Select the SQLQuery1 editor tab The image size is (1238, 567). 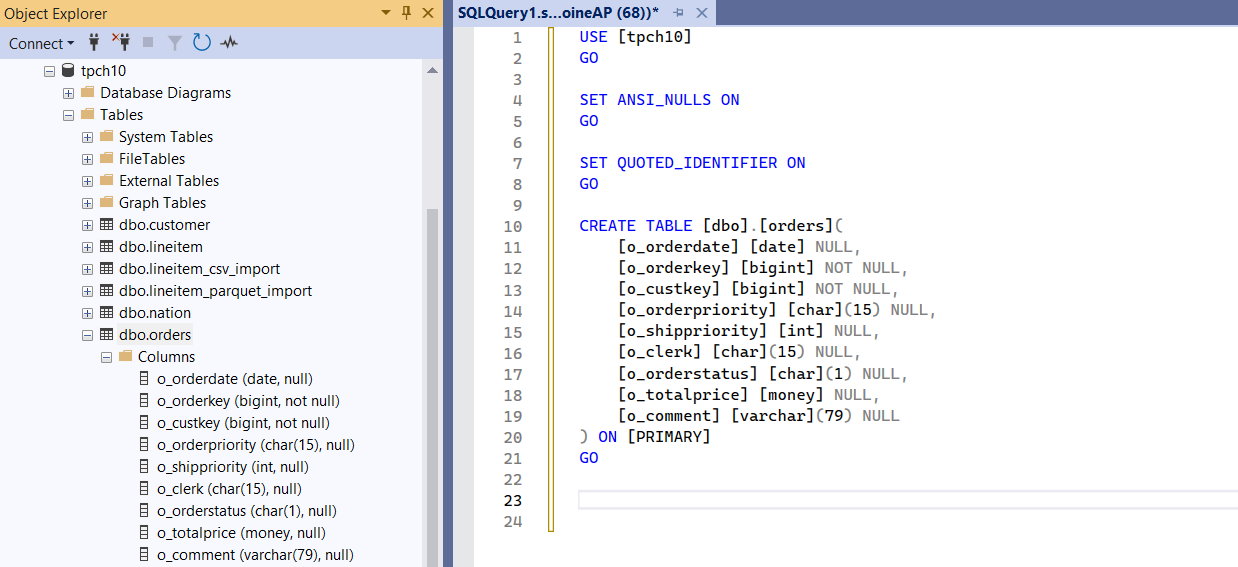[x=558, y=13]
